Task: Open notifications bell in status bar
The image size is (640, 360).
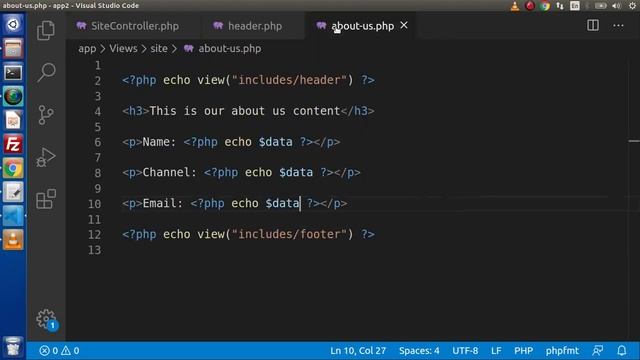Action: click(x=621, y=351)
